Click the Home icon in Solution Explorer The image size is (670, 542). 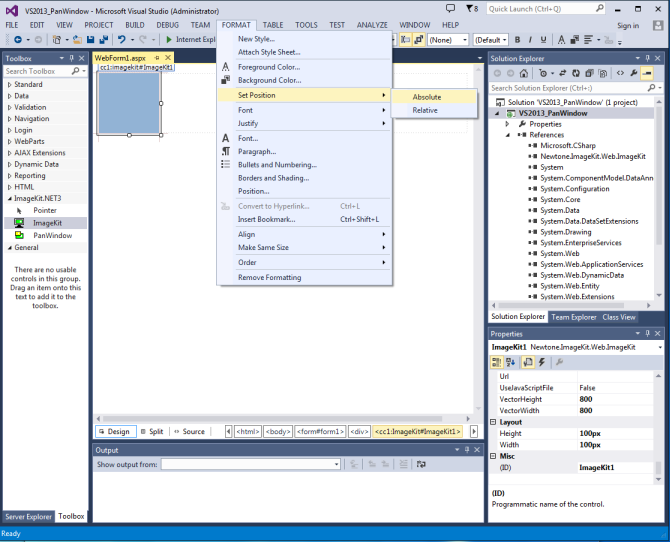(x=523, y=74)
